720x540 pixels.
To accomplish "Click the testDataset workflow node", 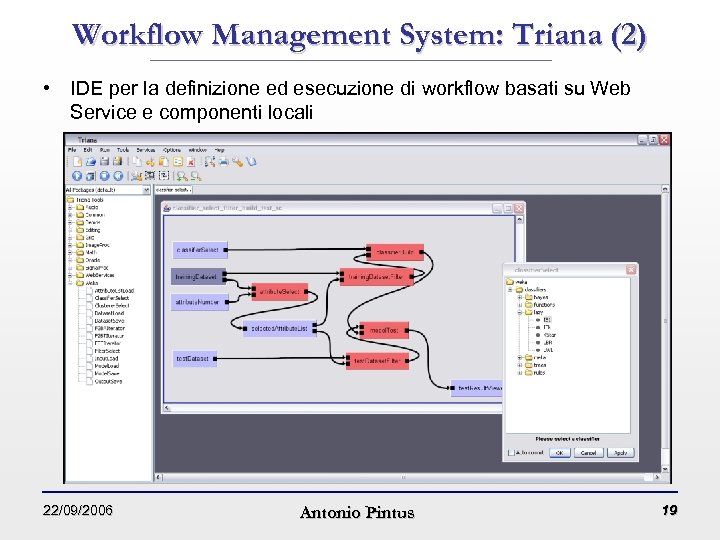I will tap(195, 359).
